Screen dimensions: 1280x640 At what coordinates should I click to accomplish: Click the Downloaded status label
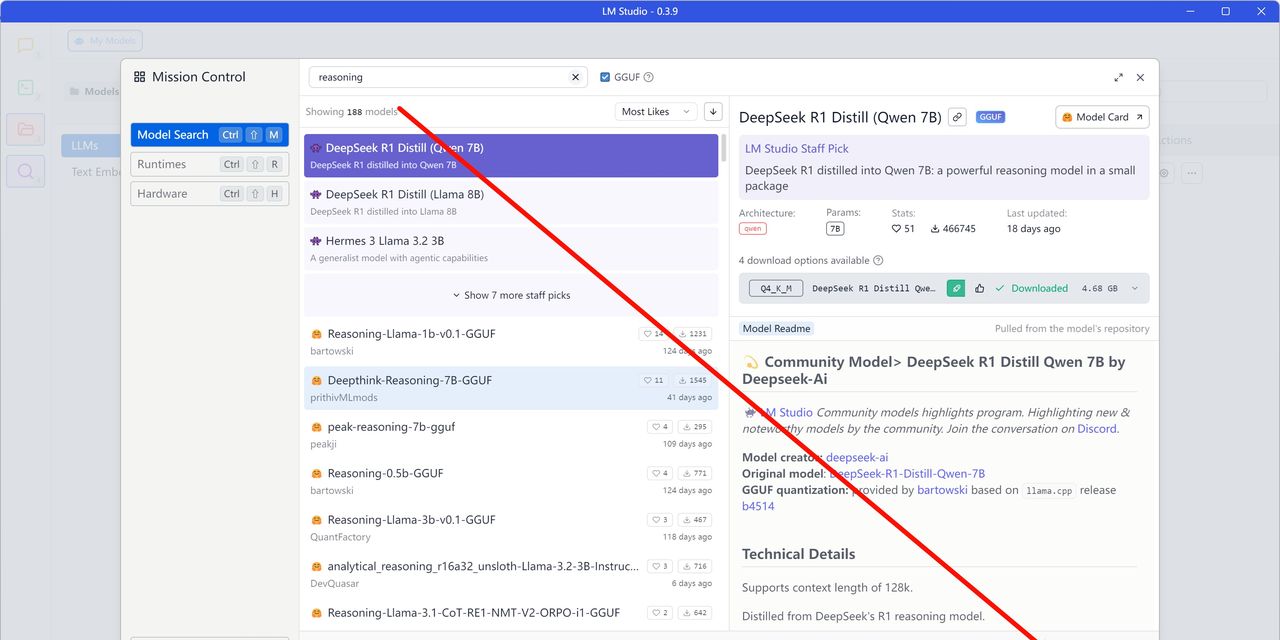tap(1032, 288)
